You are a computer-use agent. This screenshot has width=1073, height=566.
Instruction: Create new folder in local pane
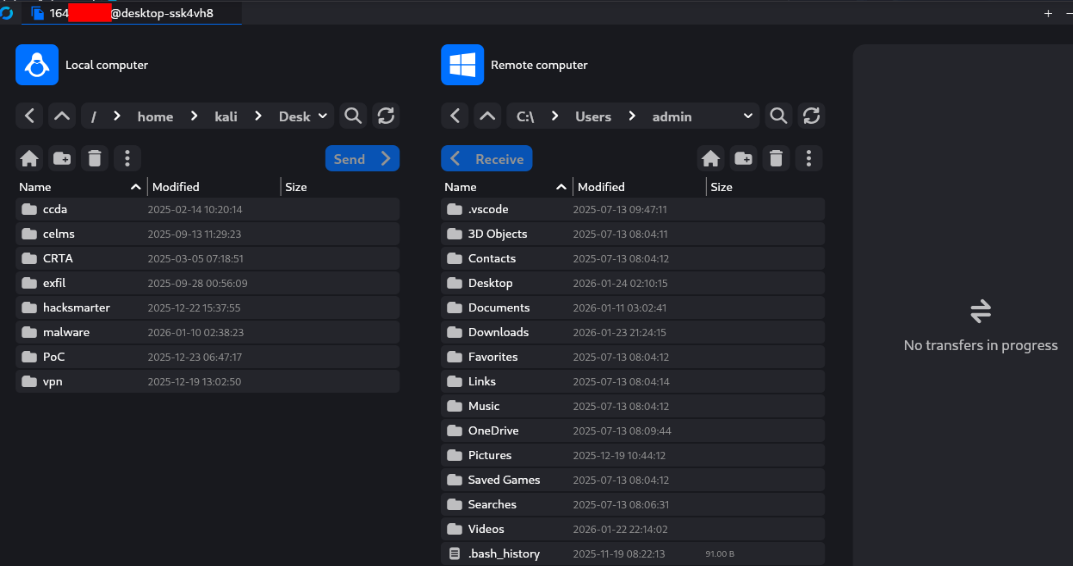(x=62, y=159)
